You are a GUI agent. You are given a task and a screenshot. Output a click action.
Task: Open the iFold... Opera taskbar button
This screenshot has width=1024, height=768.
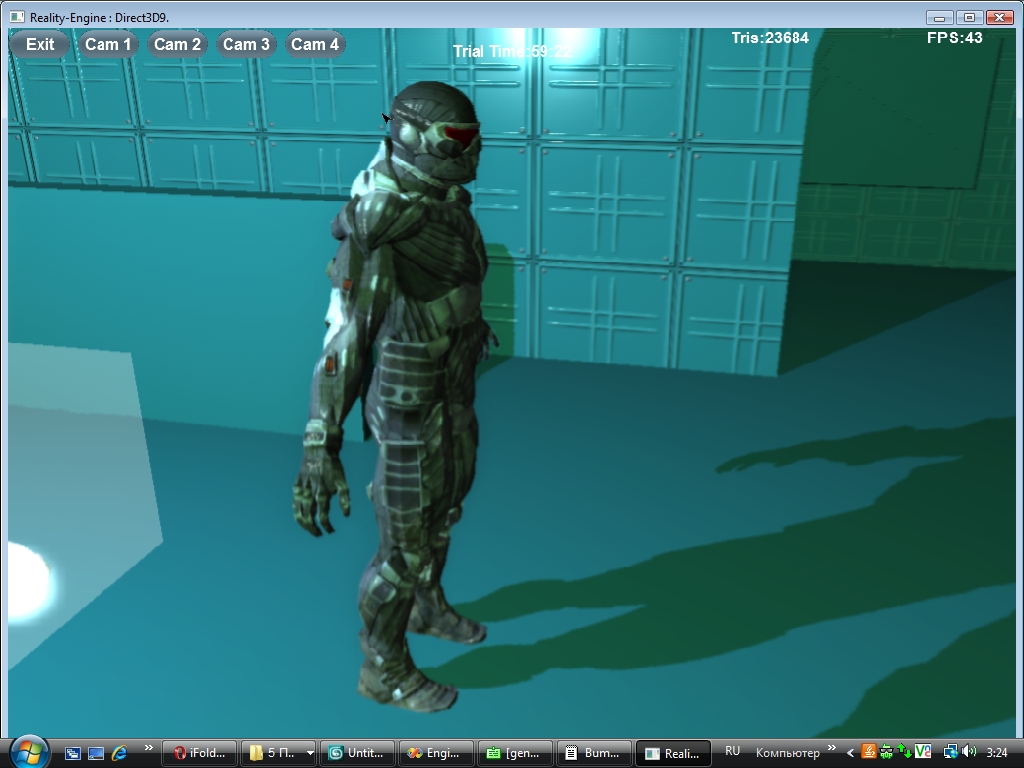(x=199, y=753)
